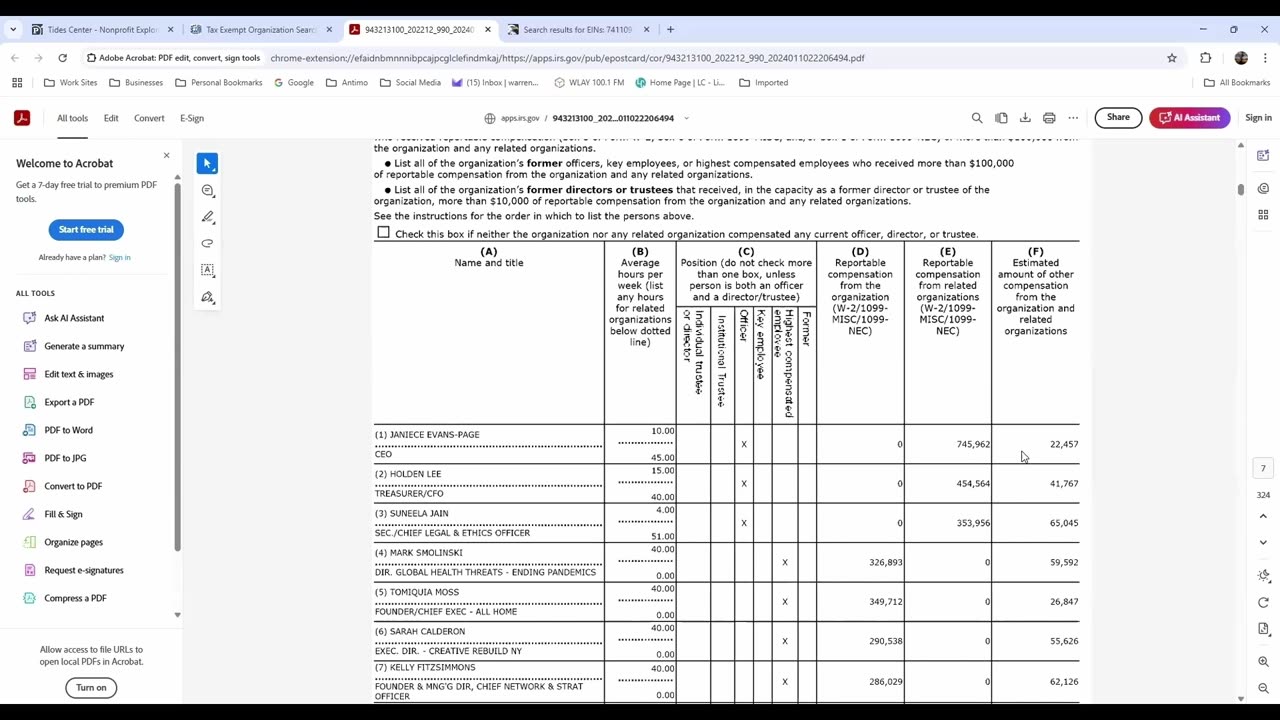Toggle display theme icon in right rail
The width and height of the screenshot is (1280, 720).
(x=1263, y=575)
